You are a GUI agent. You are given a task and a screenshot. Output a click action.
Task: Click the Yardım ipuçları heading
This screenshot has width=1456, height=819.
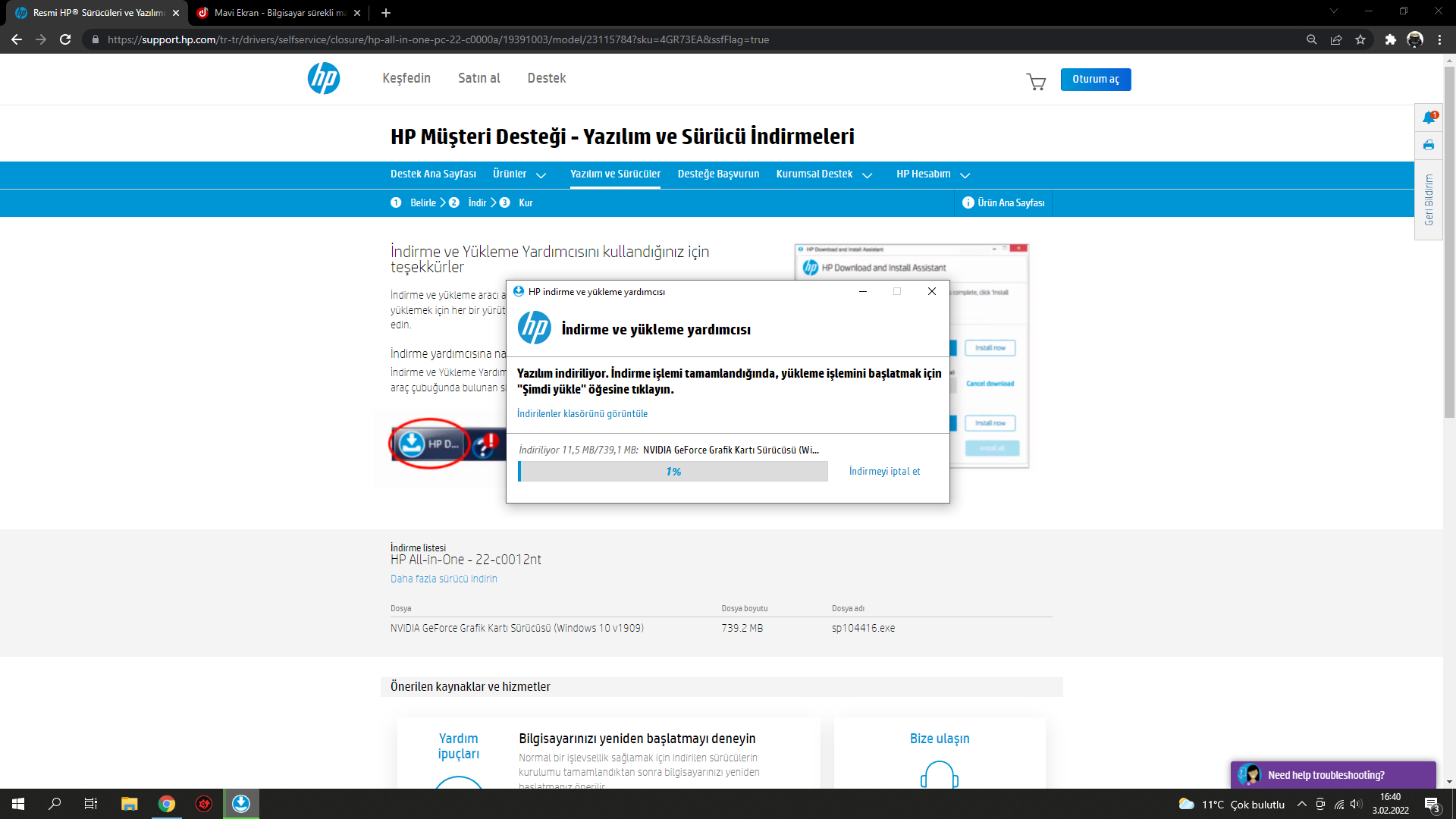(459, 746)
